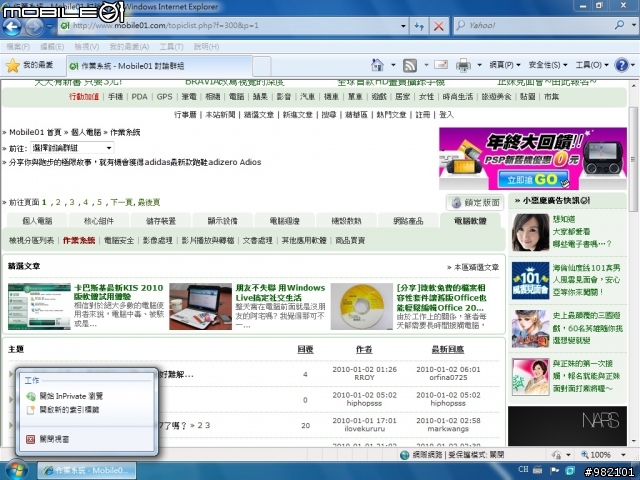Open the recent pages dropdown arrow
The height and width of the screenshot is (480, 640).
[50, 27]
